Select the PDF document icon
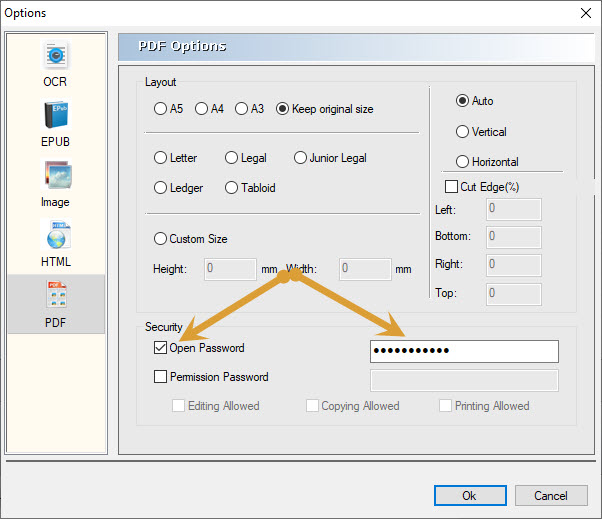Viewport: 602px width, 519px height. [56, 294]
